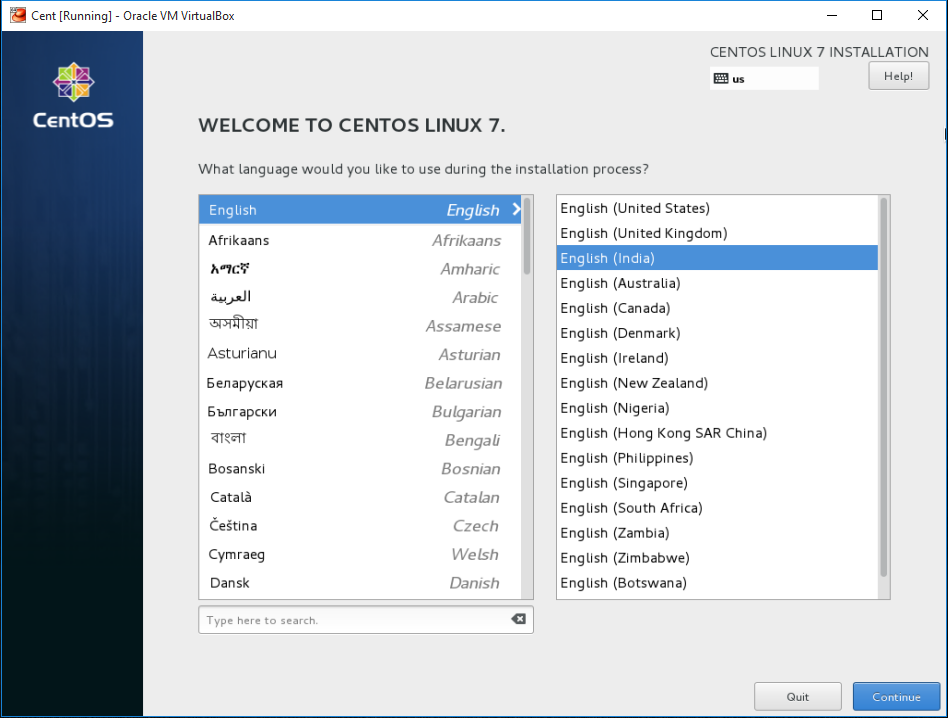This screenshot has height=718, width=948.
Task: Click the VirtualBox icon in the title bar
Action: [18, 15]
